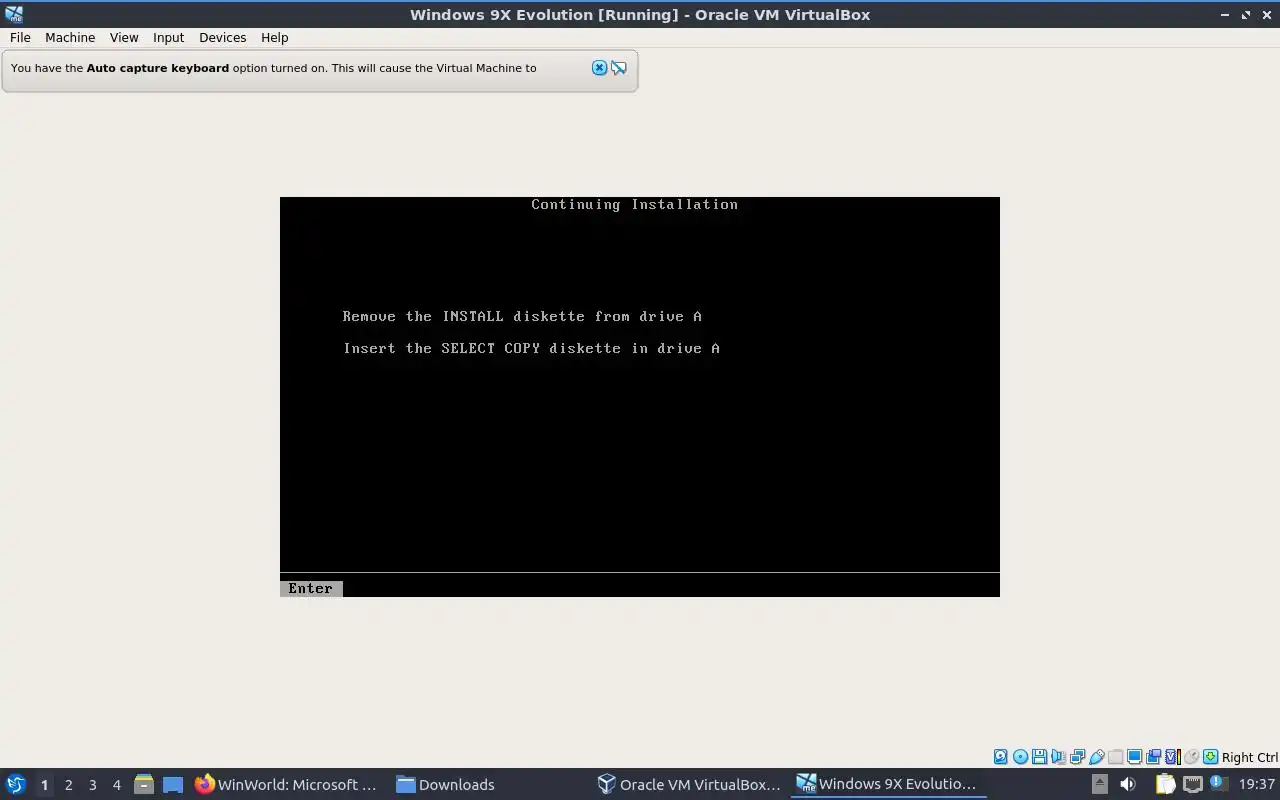The width and height of the screenshot is (1280, 800).
Task: Click the 19:37 clock
Action: [x=1256, y=784]
